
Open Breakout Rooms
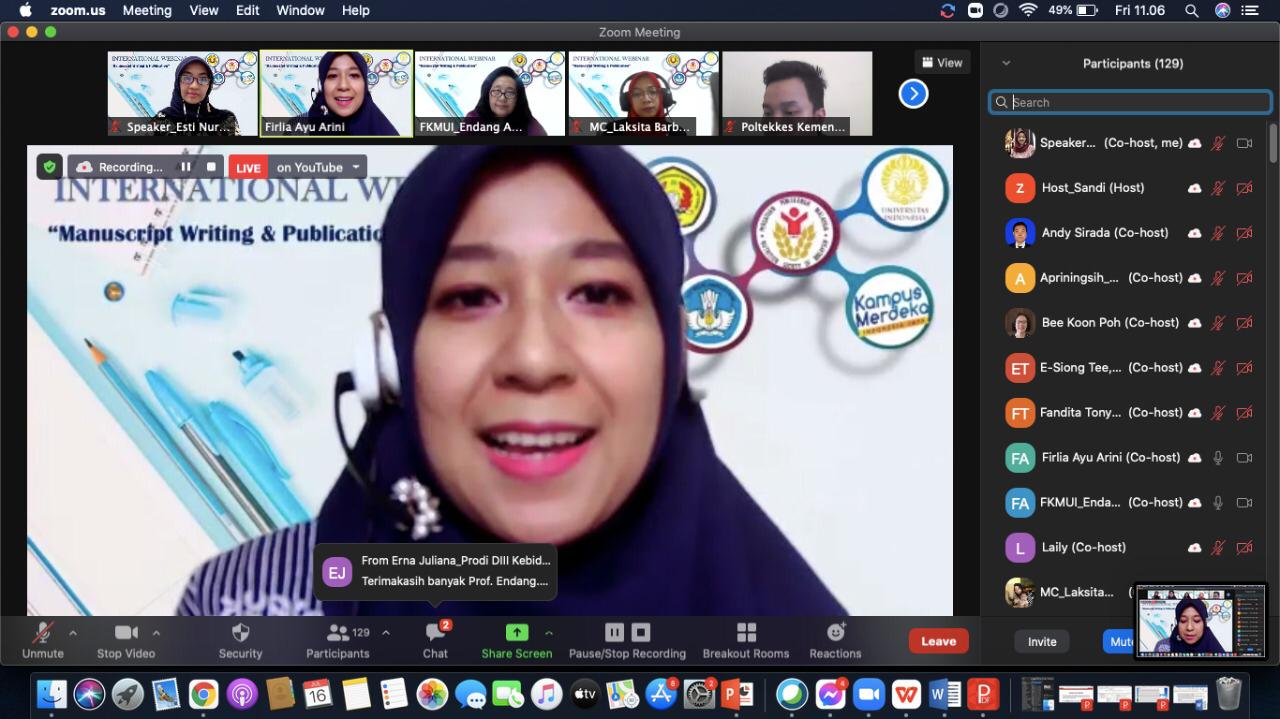coord(746,640)
